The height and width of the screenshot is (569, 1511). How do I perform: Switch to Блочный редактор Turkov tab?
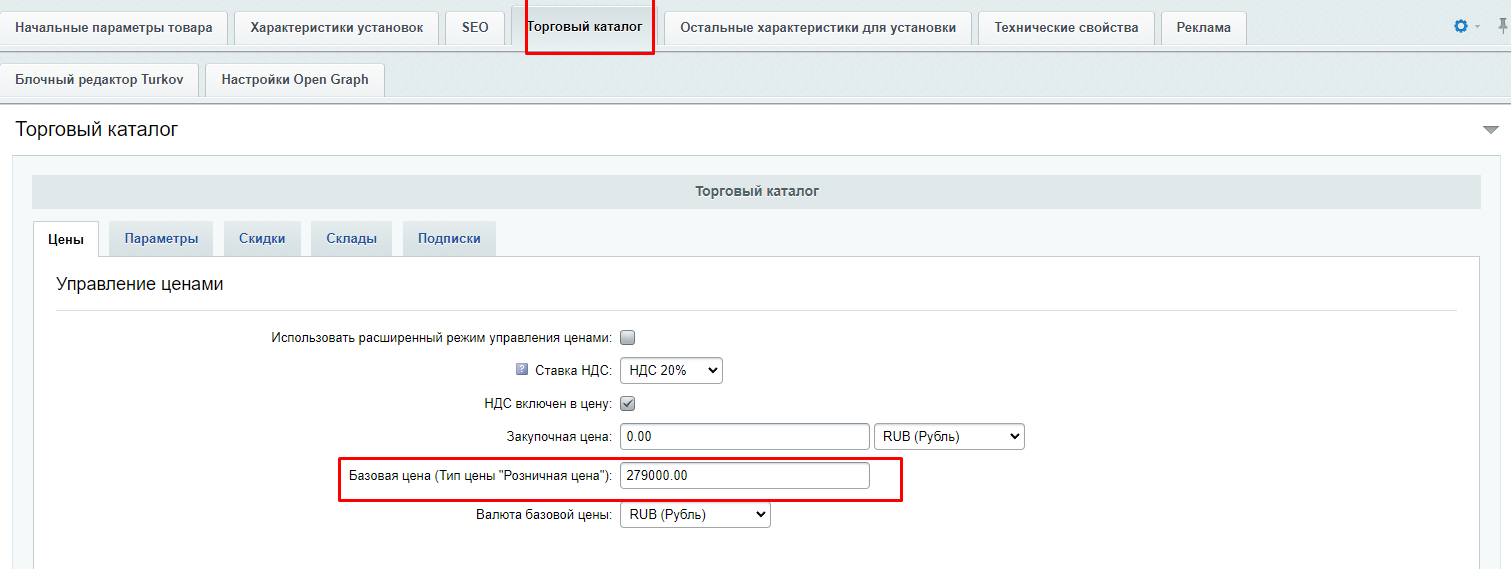tap(99, 80)
